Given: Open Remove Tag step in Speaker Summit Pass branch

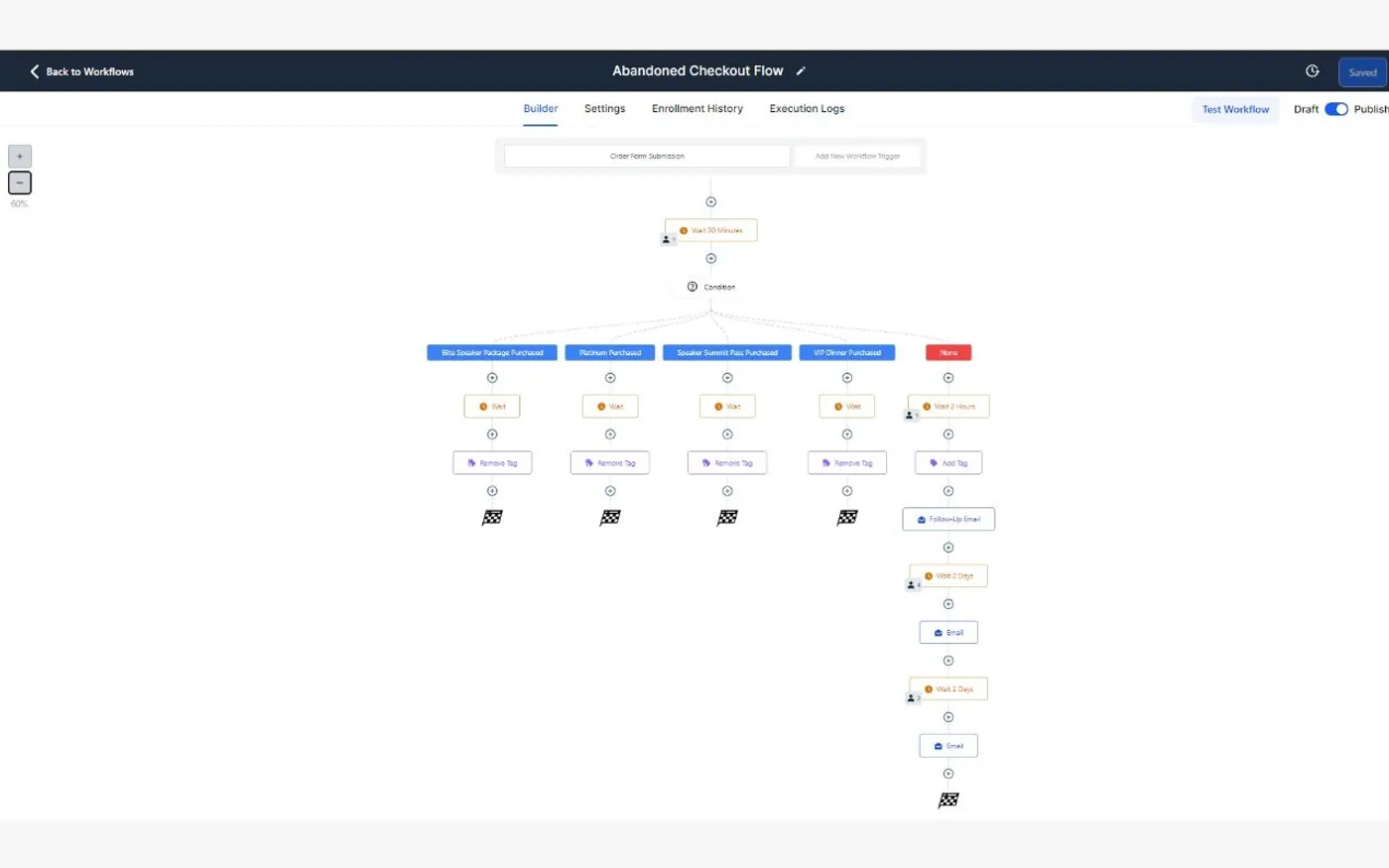Looking at the screenshot, I should [x=727, y=462].
